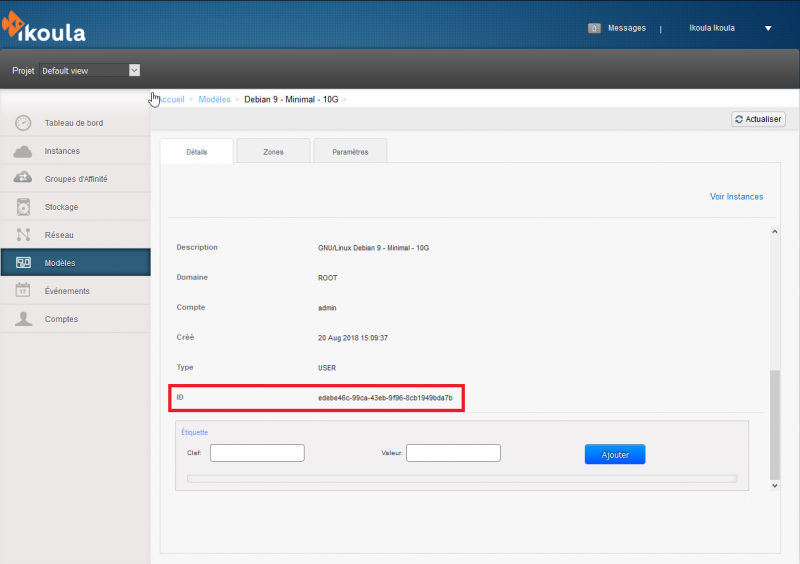
Task: Click the Domaine value ROOT
Action: click(328, 278)
